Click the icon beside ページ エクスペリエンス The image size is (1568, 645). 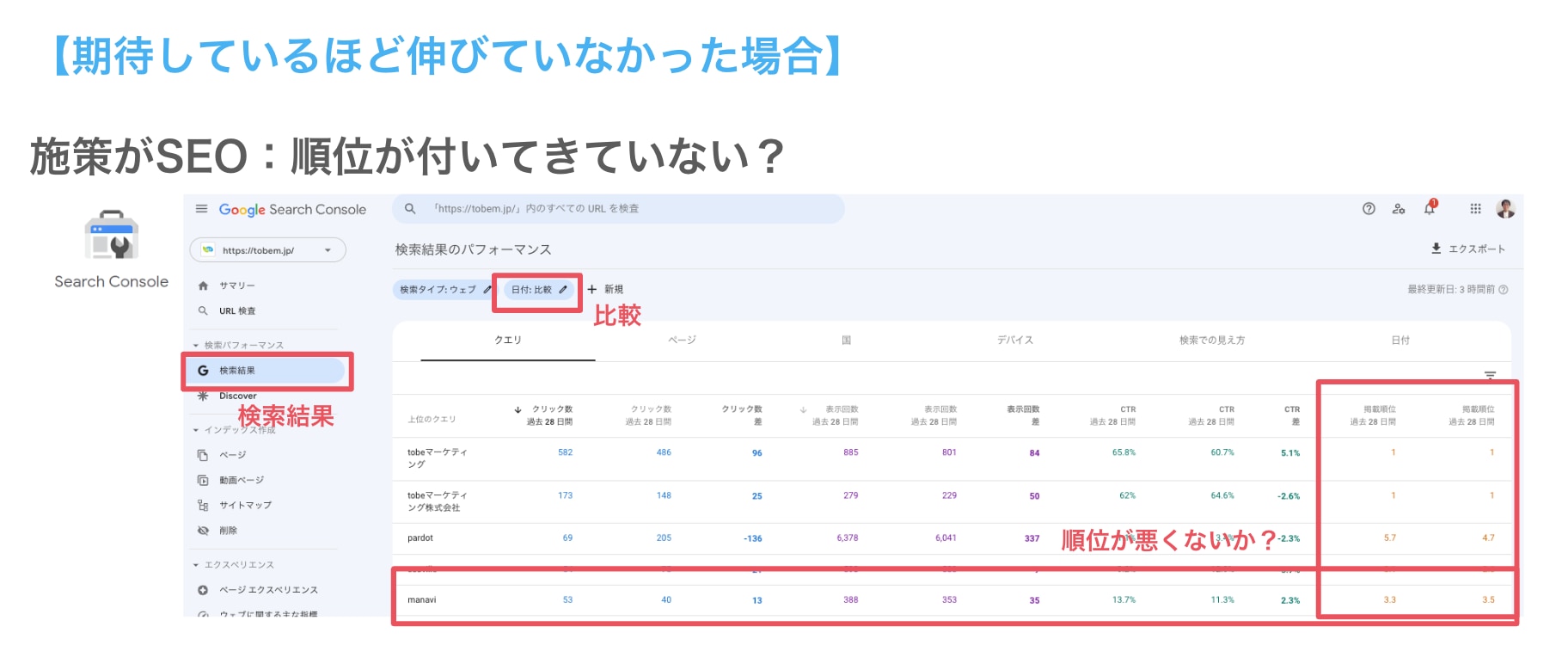coord(203,590)
